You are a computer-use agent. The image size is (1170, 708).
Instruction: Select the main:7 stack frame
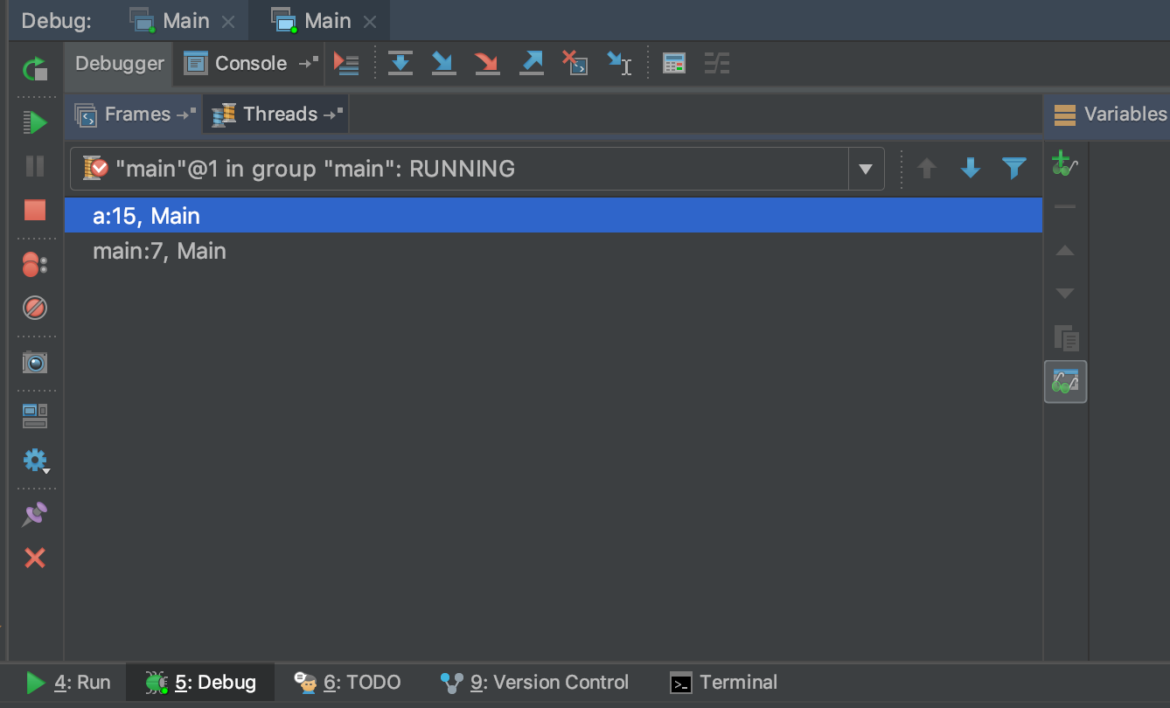click(160, 250)
